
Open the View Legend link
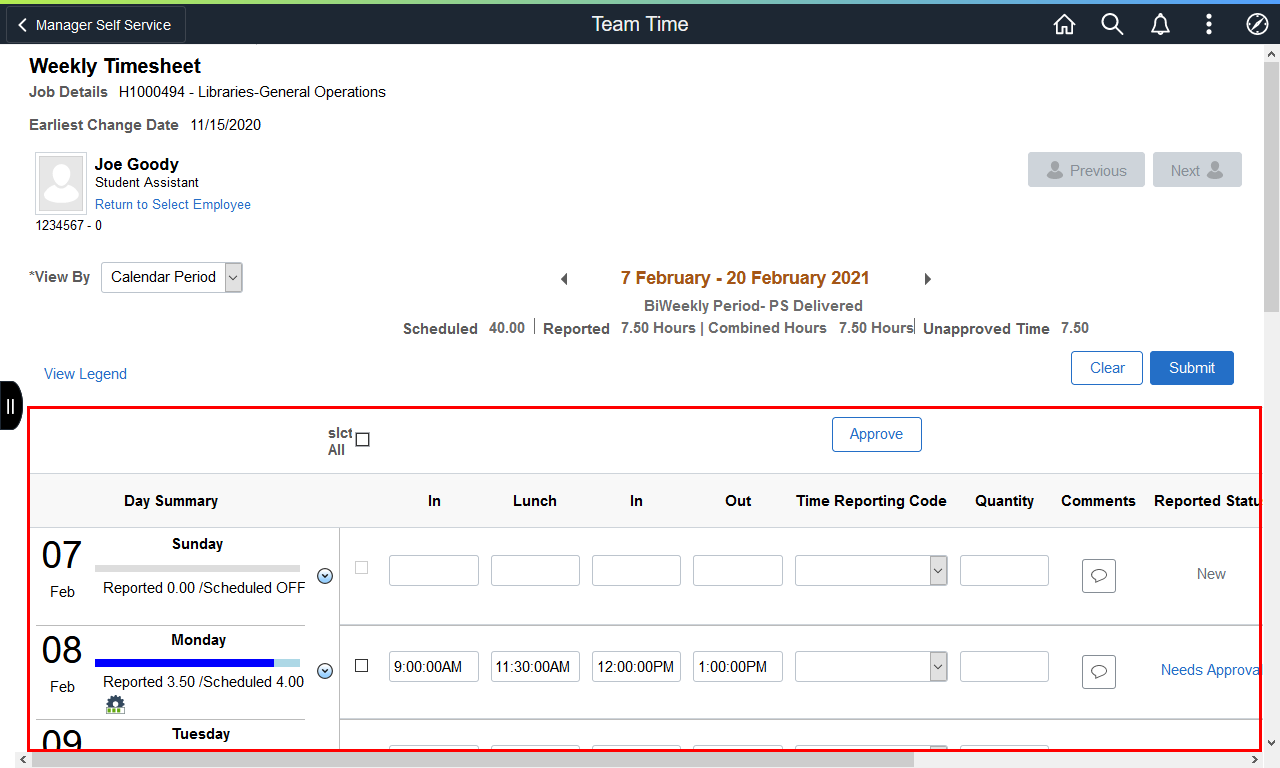click(x=85, y=374)
